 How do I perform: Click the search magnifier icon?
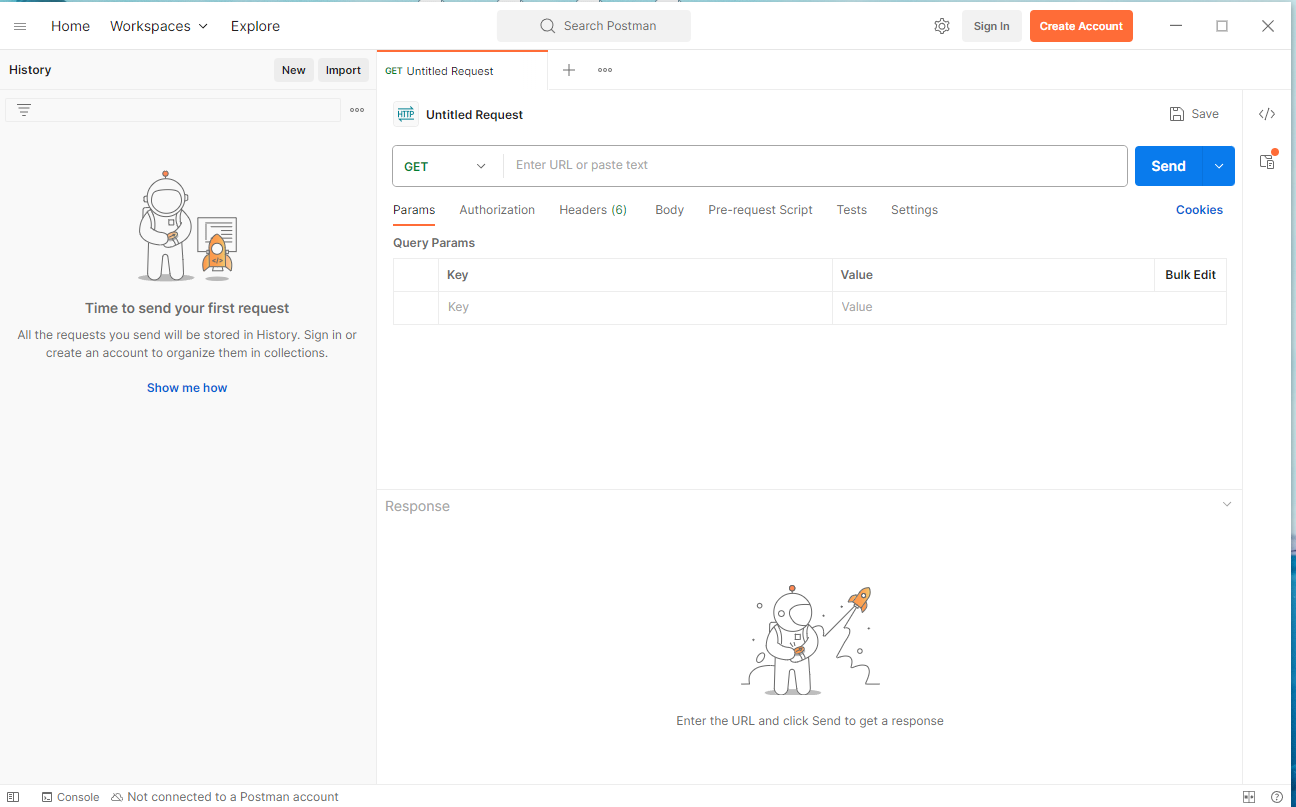pos(548,26)
